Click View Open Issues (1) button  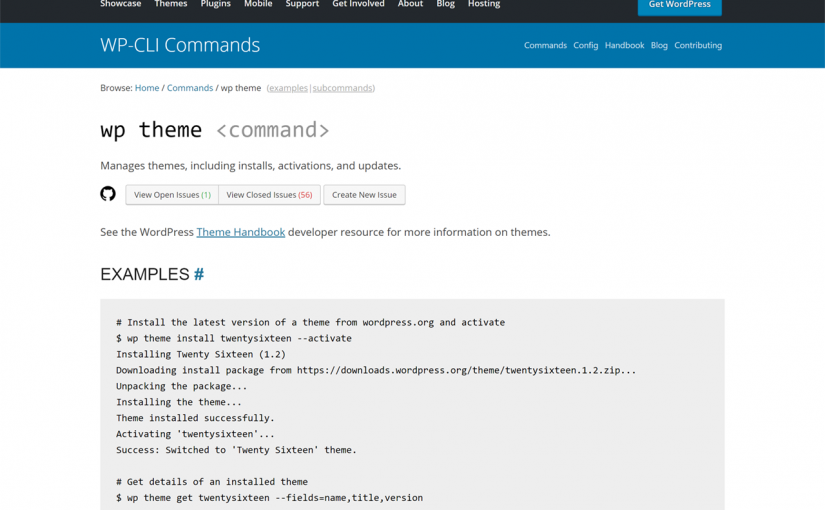tap(172, 195)
